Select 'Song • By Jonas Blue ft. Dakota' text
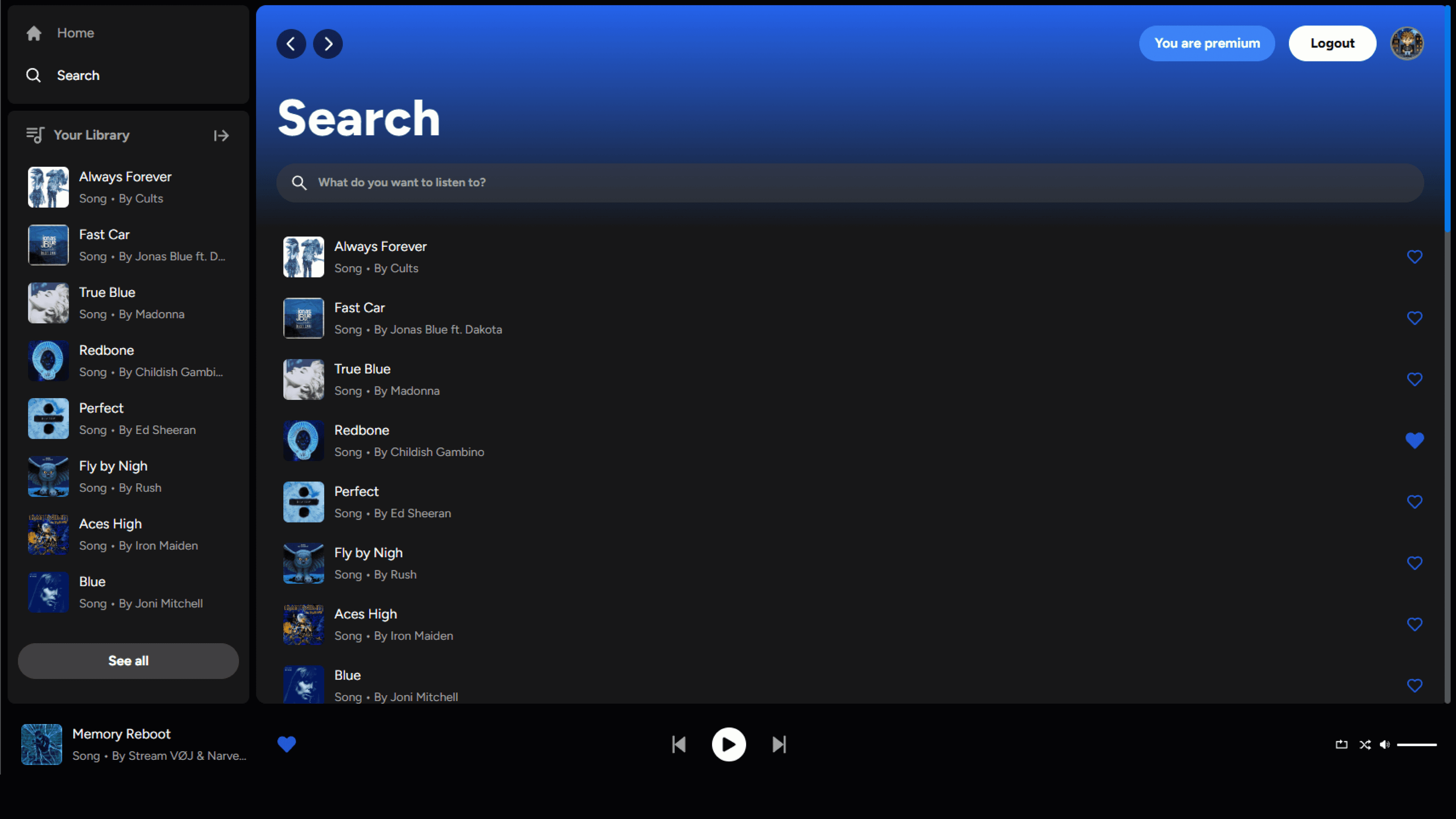This screenshot has height=819, width=1456. click(418, 329)
